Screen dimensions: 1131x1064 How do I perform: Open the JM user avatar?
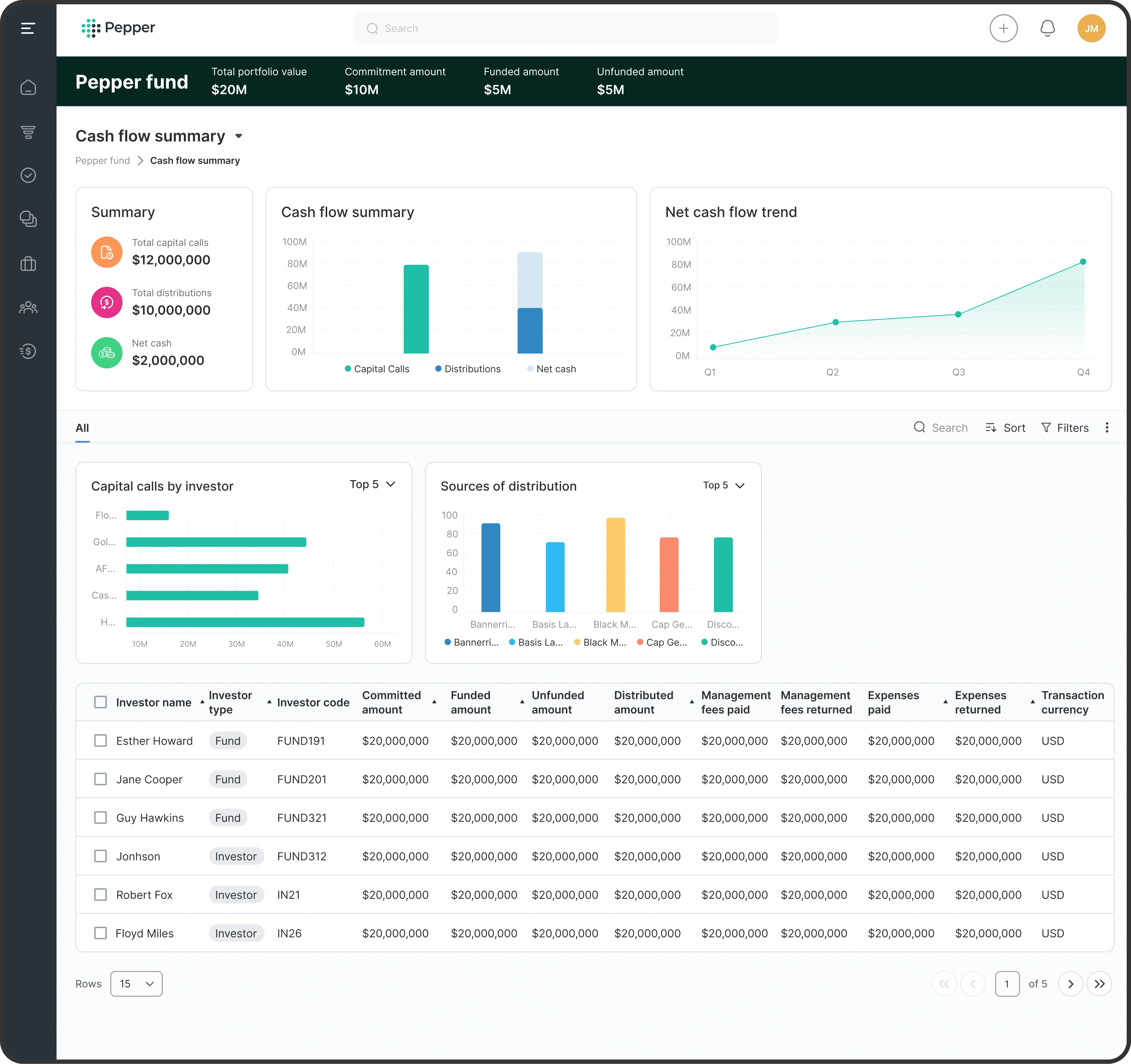(x=1091, y=28)
